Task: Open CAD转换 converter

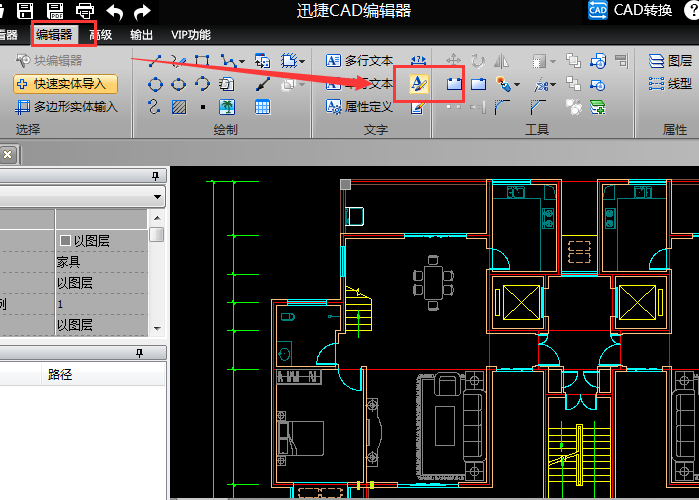Action: pyautogui.click(x=629, y=10)
